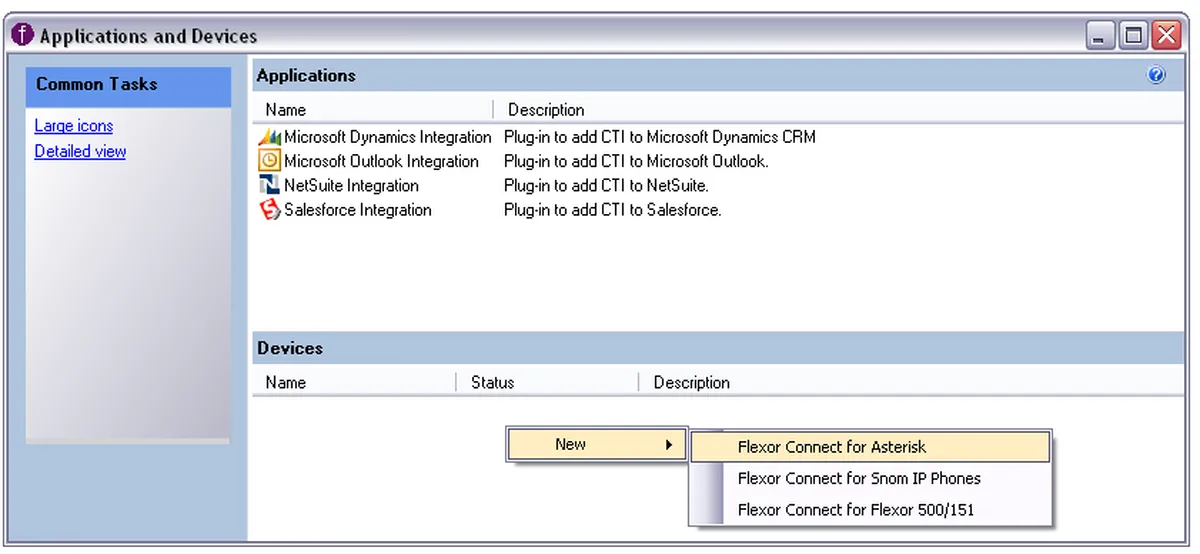
Task: Click the Common Tasks panel header
Action: (128, 84)
